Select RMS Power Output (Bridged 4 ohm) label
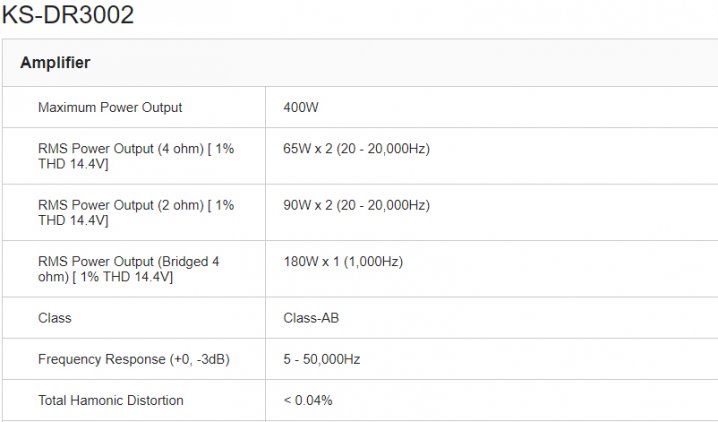 click(128, 269)
